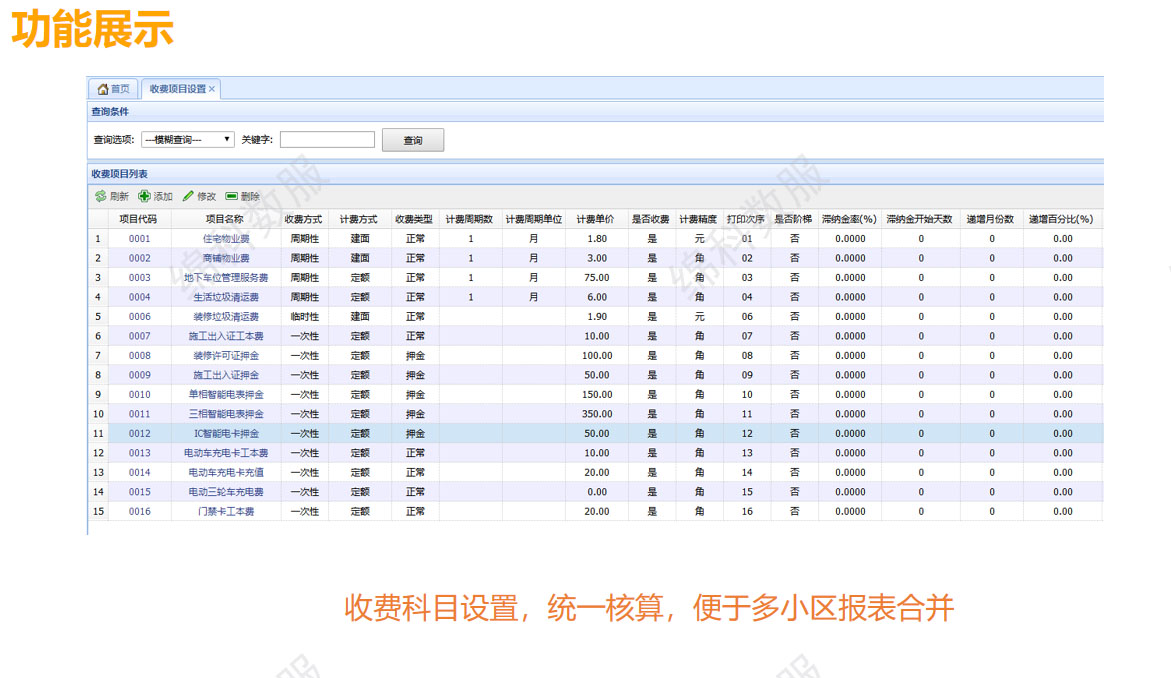
Task: Sort by 递增月份数 column header
Action: coord(990,220)
